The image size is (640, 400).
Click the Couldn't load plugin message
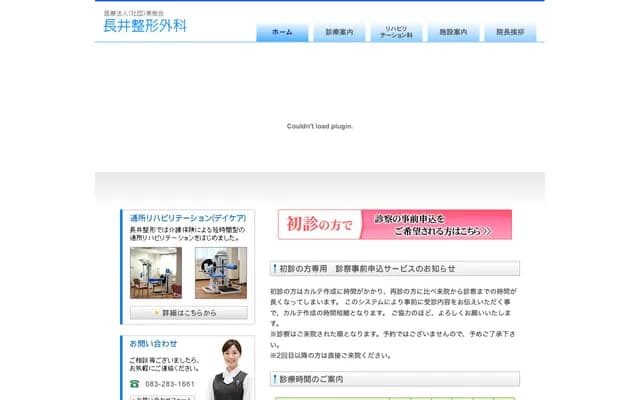pos(320,126)
